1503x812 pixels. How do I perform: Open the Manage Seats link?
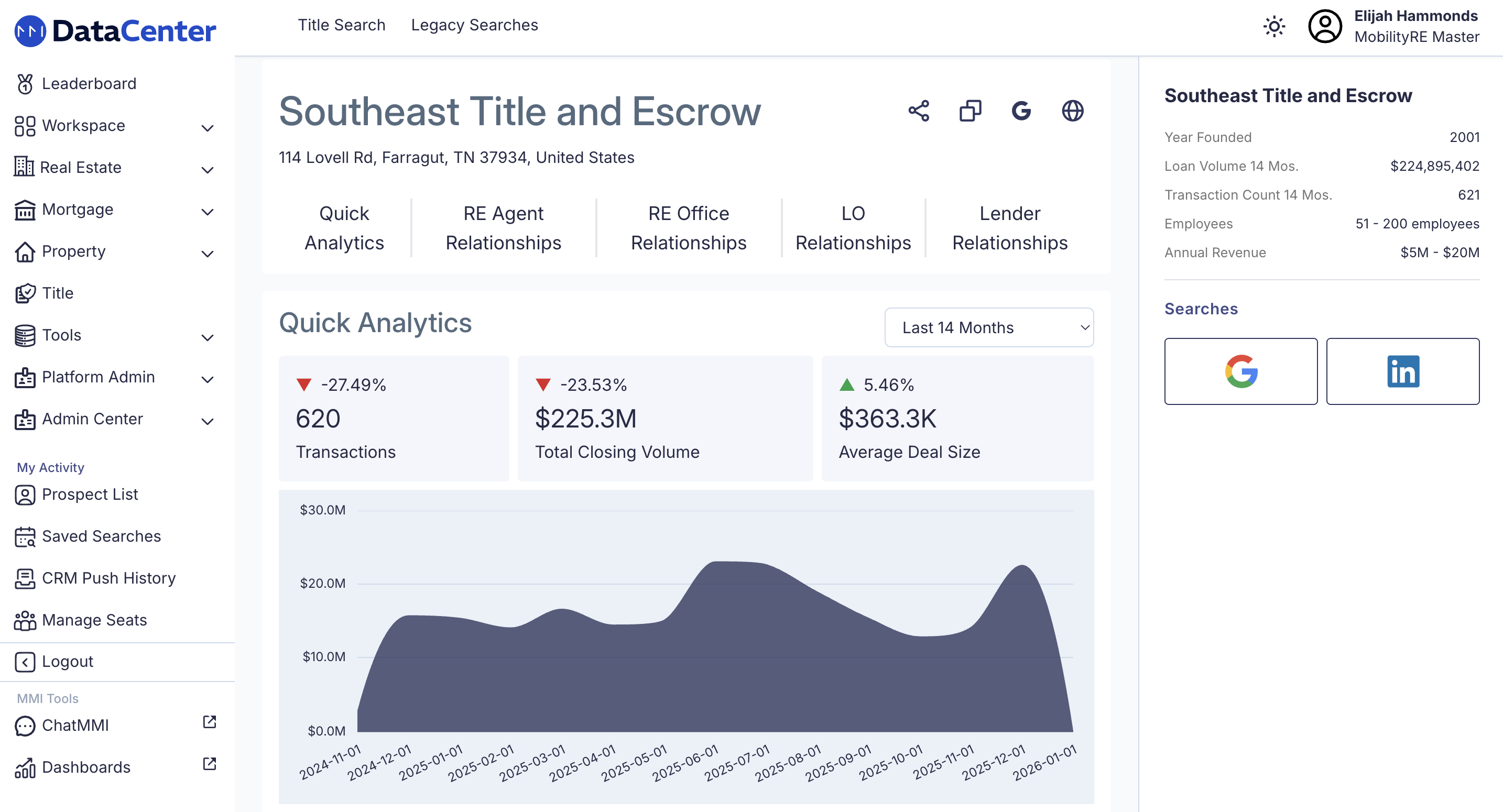click(x=94, y=620)
